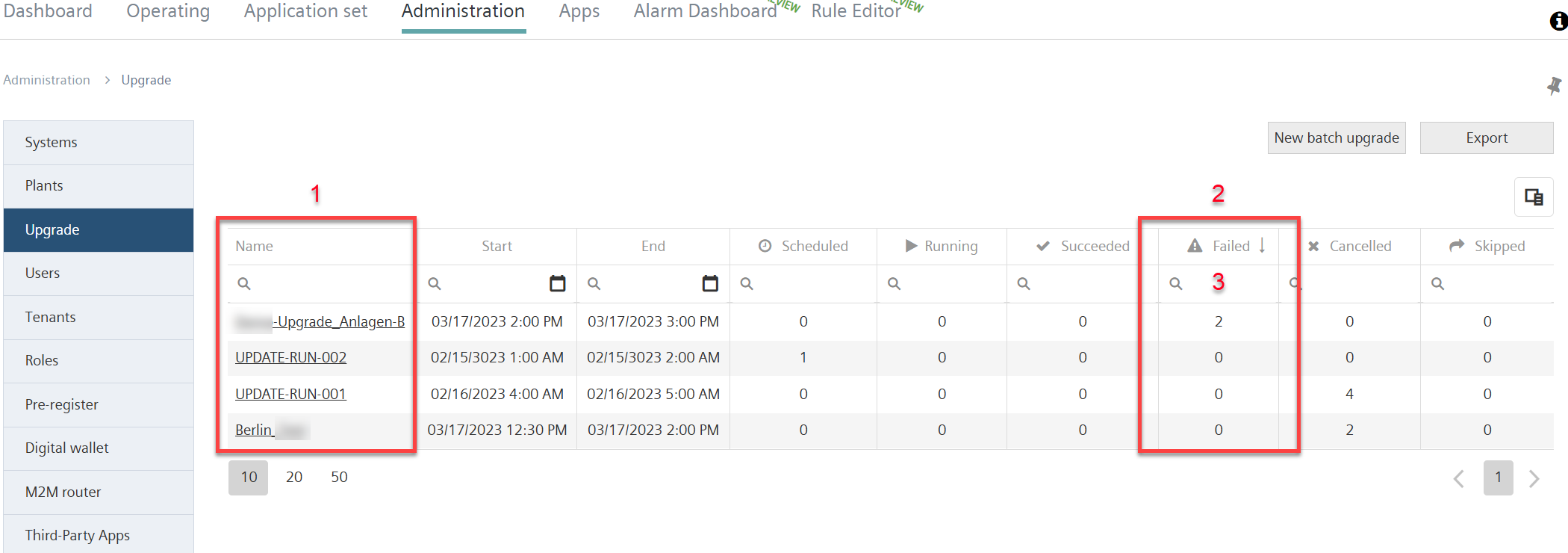
Task: Click the search icon in Name filter
Action: (x=244, y=284)
